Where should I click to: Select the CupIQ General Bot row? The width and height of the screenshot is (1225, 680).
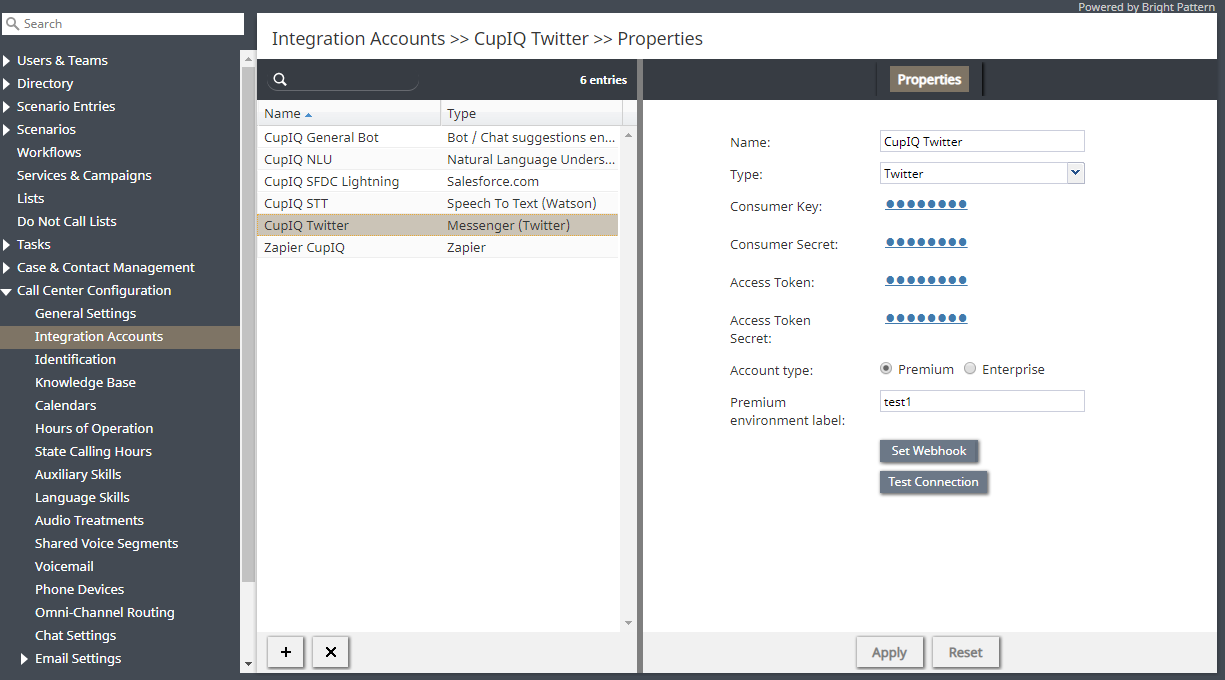(438, 137)
